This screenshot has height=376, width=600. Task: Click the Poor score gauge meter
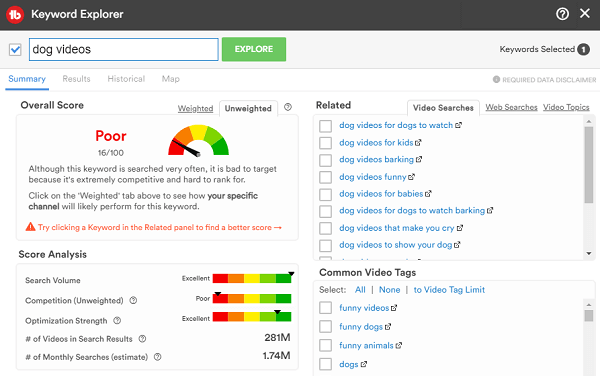pos(198,140)
